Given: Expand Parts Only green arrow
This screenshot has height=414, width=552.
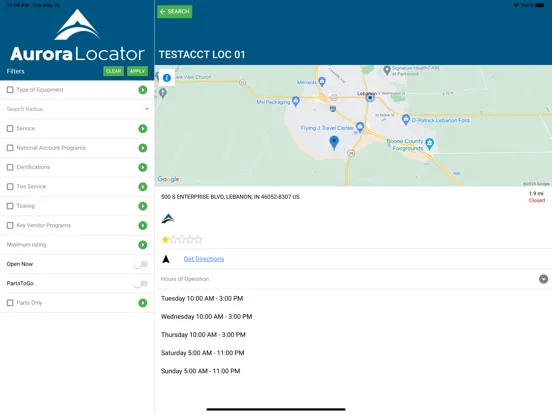Looking at the screenshot, I should (x=143, y=303).
